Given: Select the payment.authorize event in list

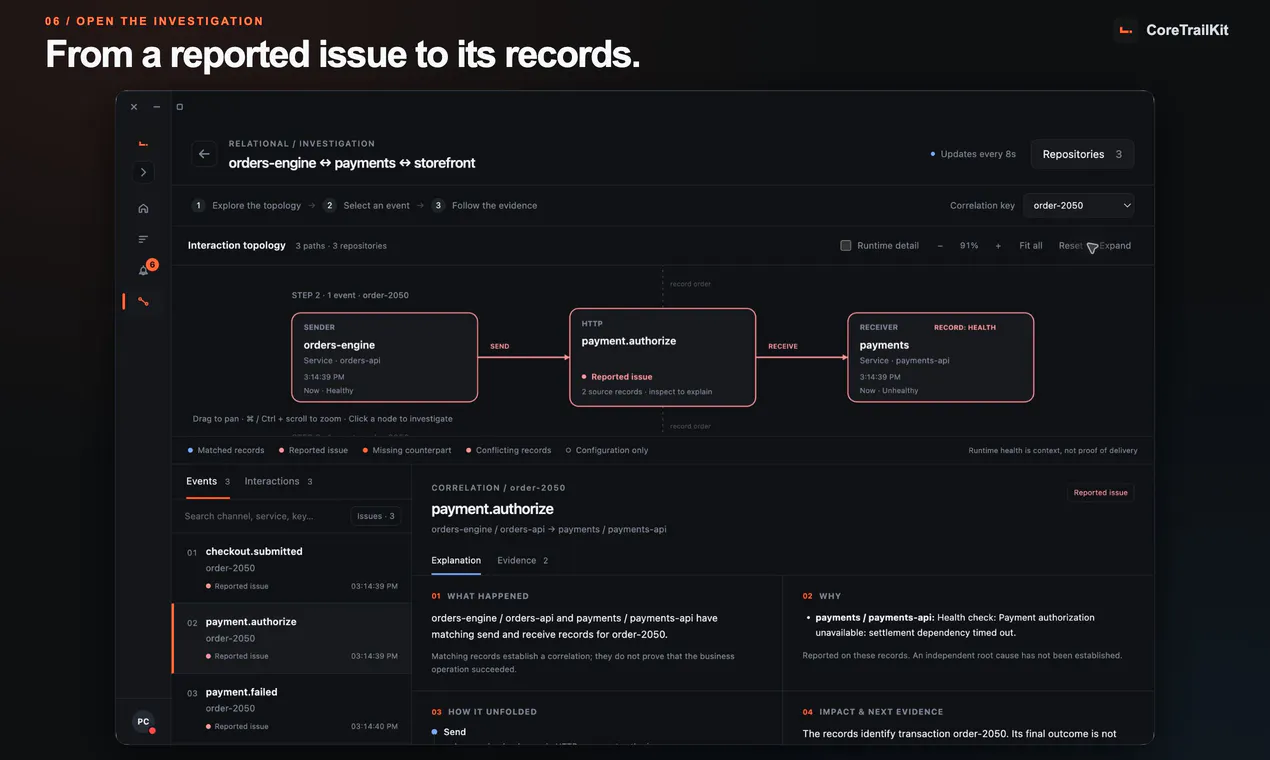Looking at the screenshot, I should [x=292, y=638].
